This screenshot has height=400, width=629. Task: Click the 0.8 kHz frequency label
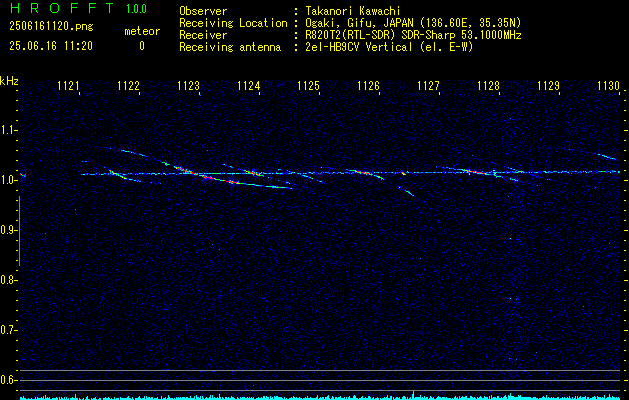point(8,280)
